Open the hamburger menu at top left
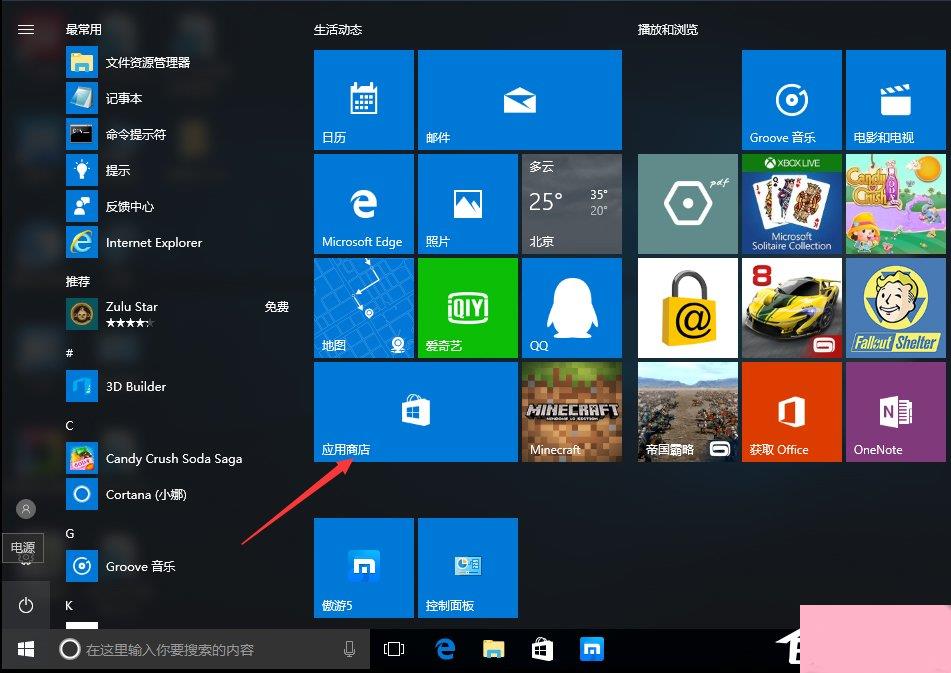 [26, 29]
